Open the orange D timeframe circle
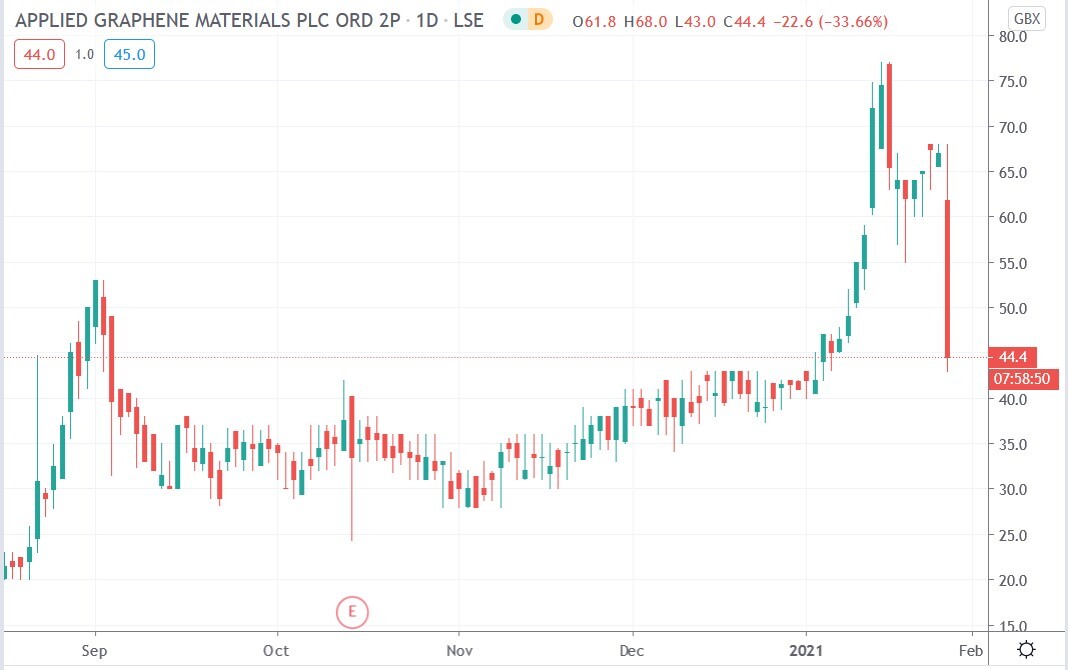Viewport: 1068px width, 670px height. pyautogui.click(x=539, y=19)
